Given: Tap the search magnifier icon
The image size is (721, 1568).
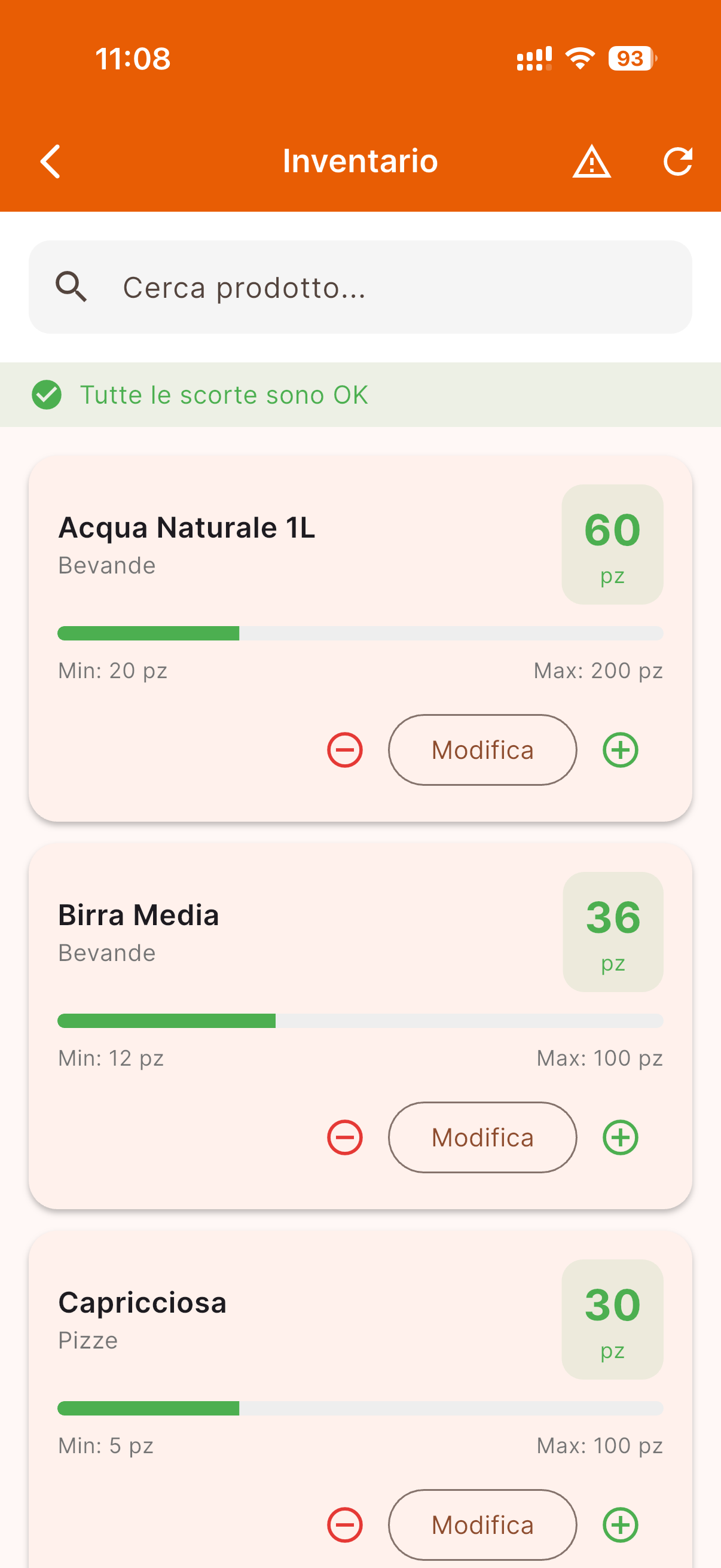Looking at the screenshot, I should 71,286.
